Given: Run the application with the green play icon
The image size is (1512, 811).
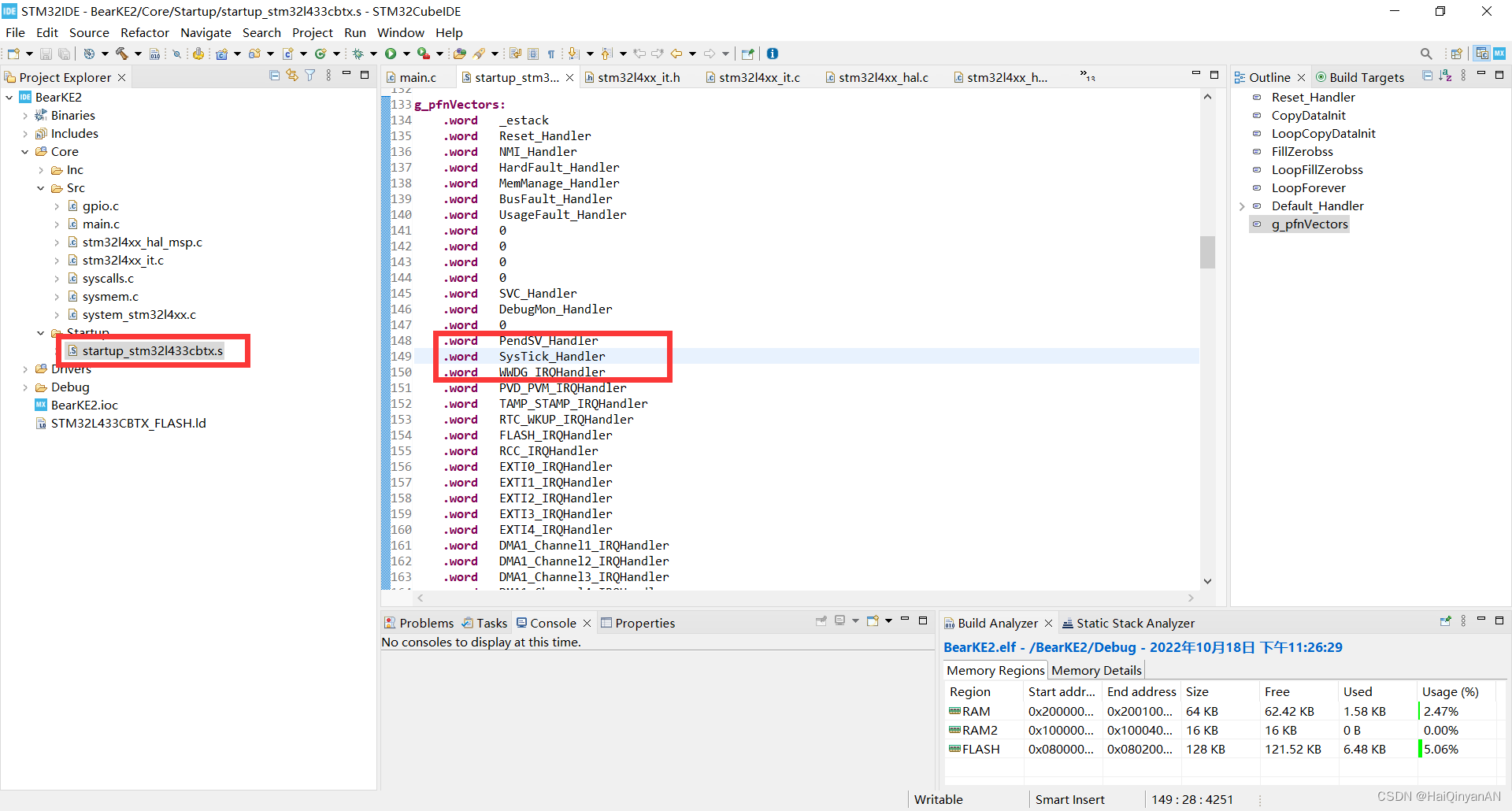Looking at the screenshot, I should coord(392,54).
